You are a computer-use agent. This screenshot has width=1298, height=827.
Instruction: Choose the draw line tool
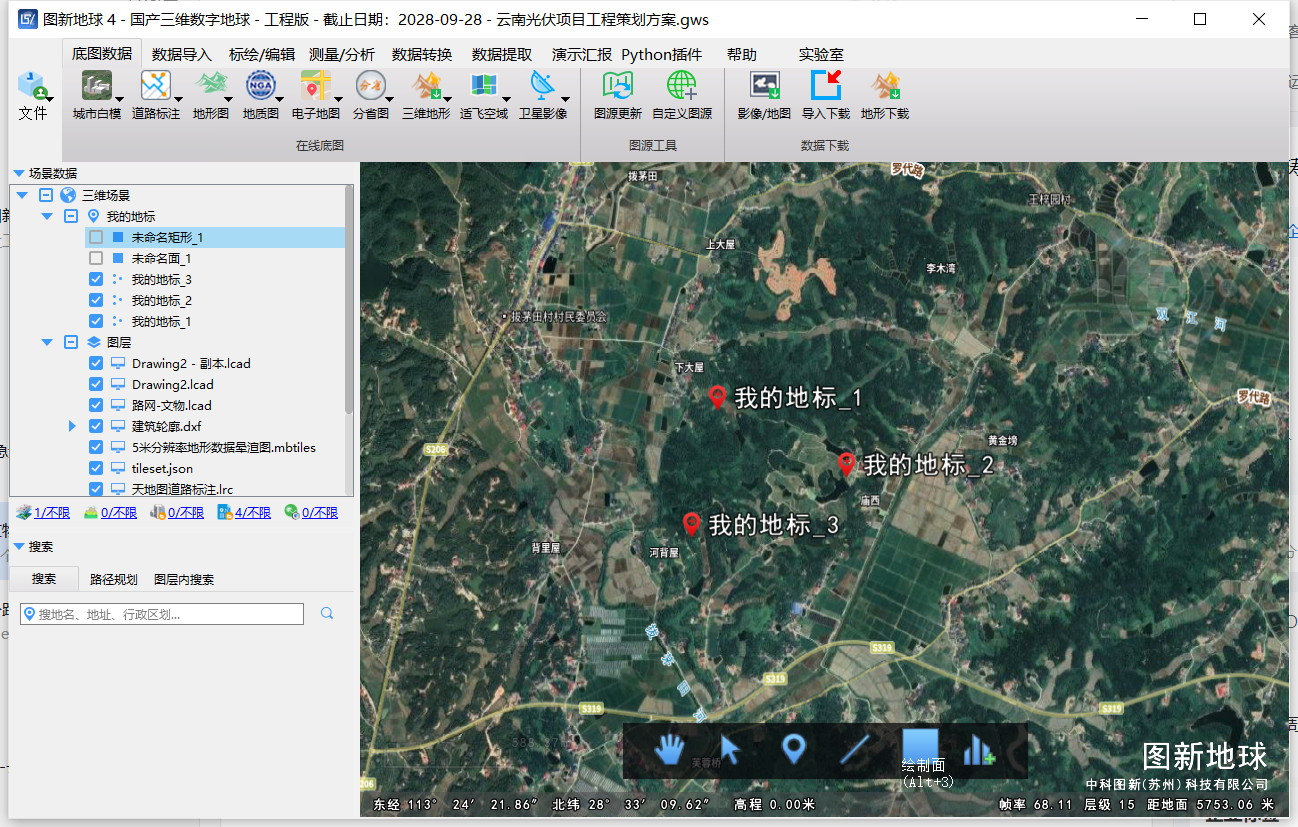855,749
